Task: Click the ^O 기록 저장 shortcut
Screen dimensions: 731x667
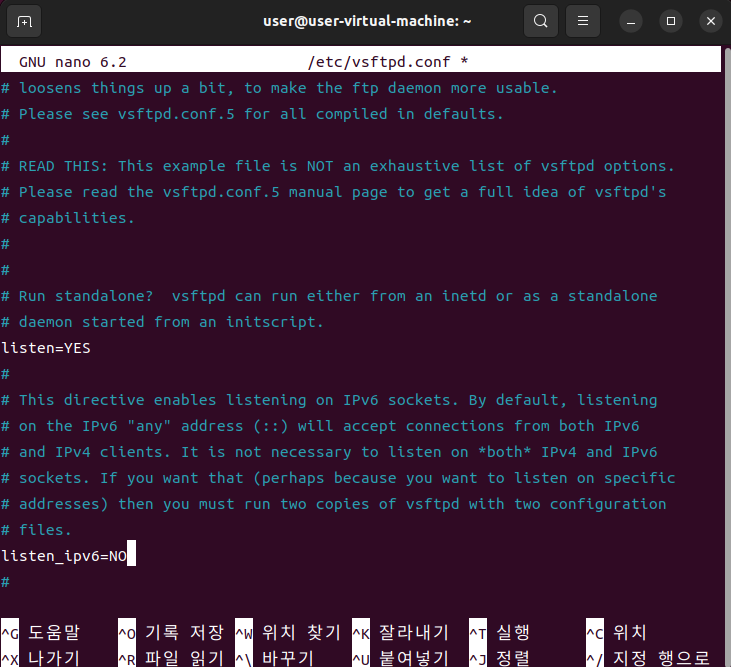Action: coord(171,633)
